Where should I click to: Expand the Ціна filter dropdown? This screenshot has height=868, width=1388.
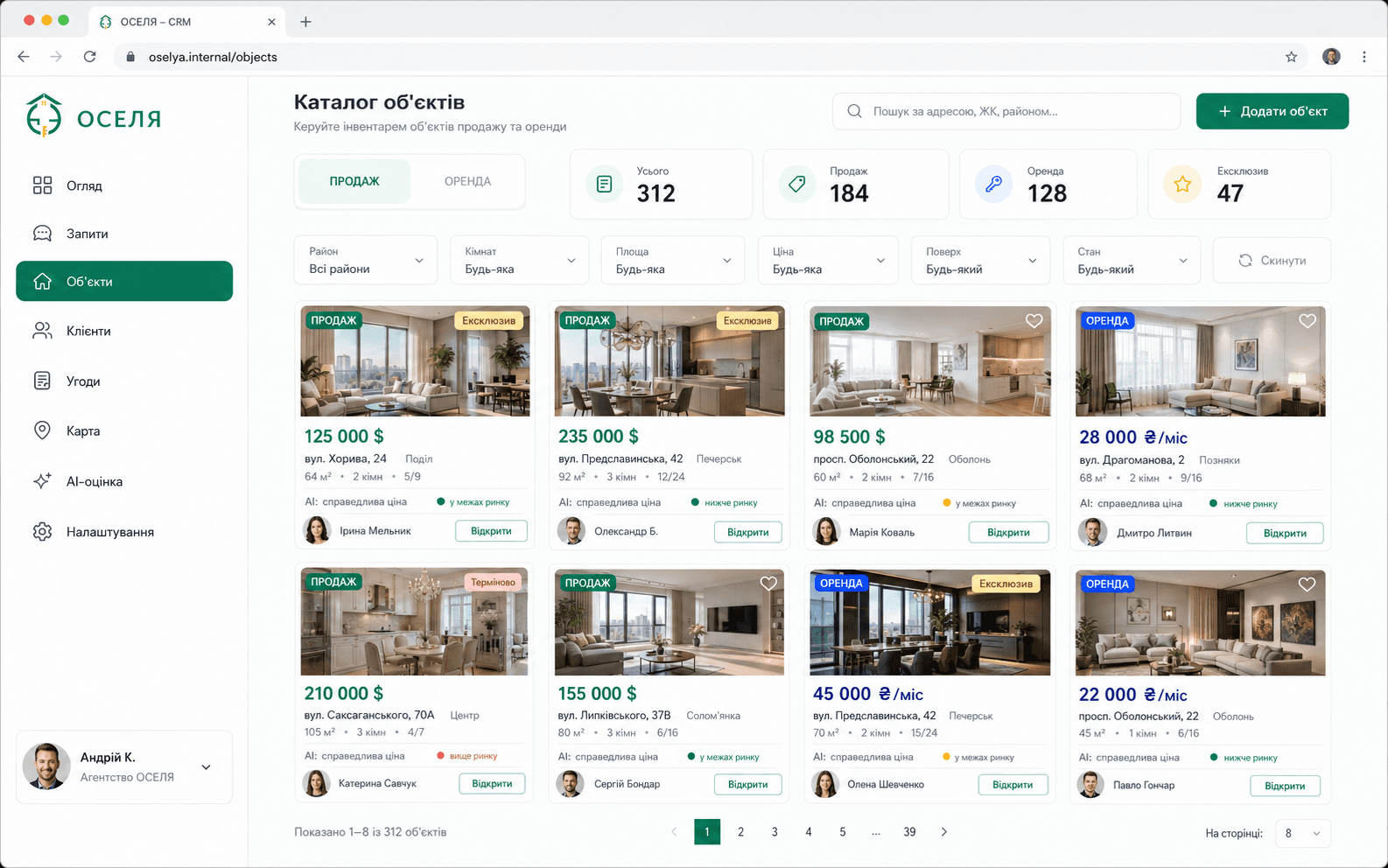tap(828, 260)
